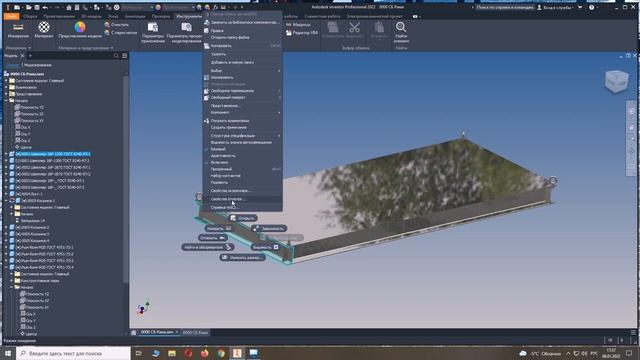Choose Free Rotate in the context menu
The width and height of the screenshot is (640, 360).
click(x=242, y=98)
